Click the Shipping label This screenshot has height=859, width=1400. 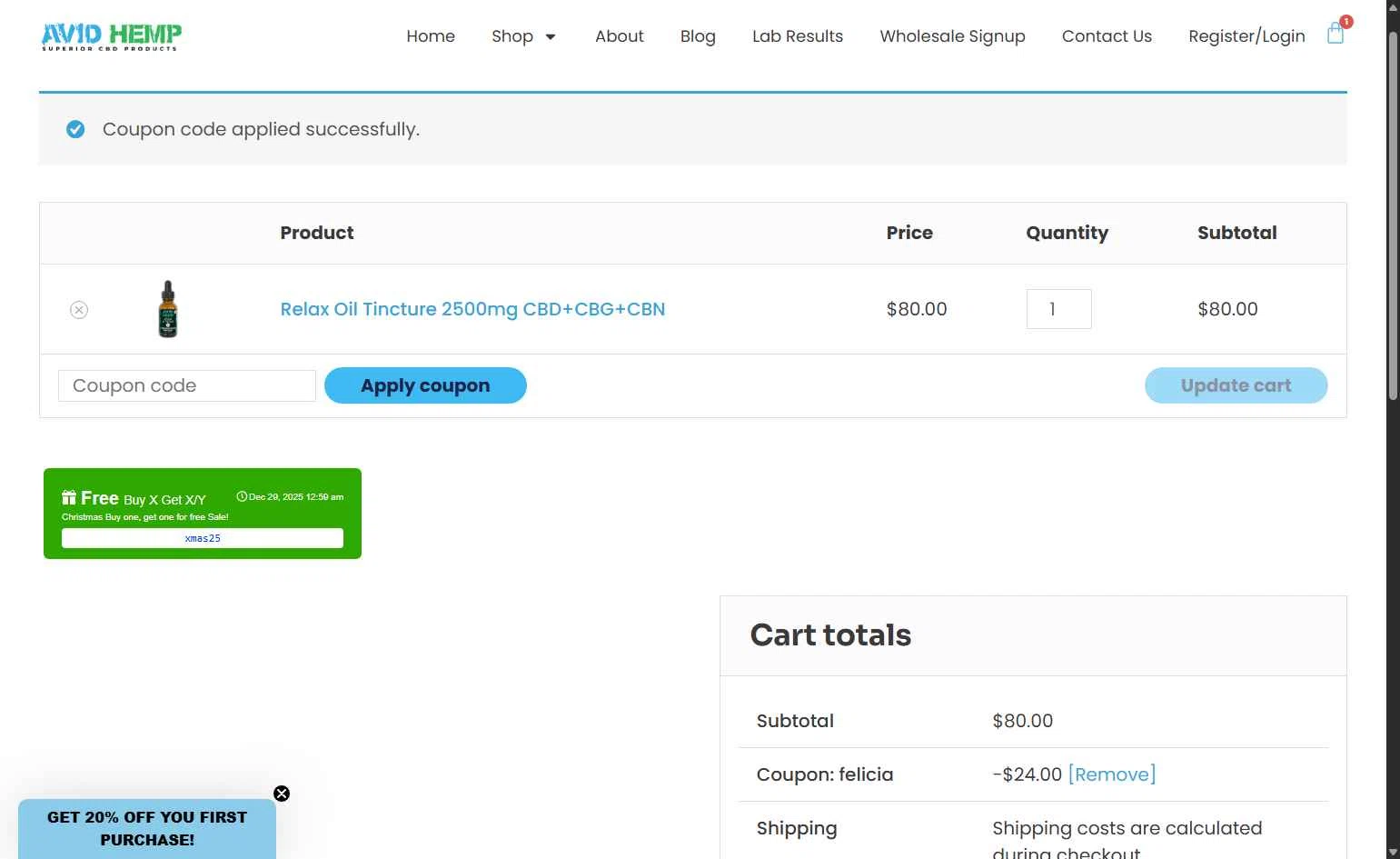[x=797, y=828]
